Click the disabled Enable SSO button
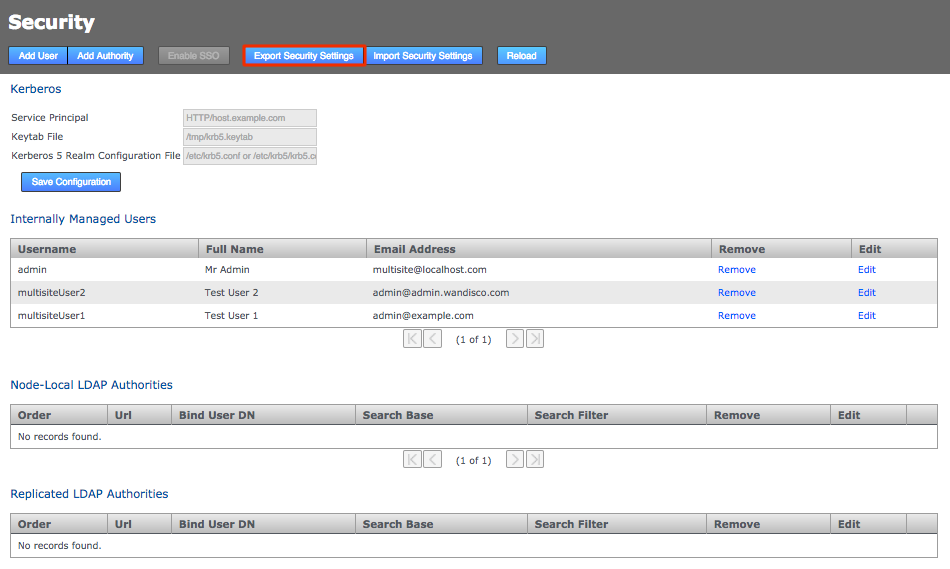950x569 pixels. coord(194,56)
